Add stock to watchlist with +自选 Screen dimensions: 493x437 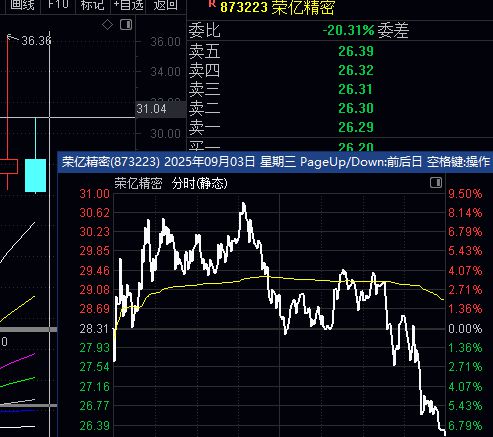(x=129, y=5)
